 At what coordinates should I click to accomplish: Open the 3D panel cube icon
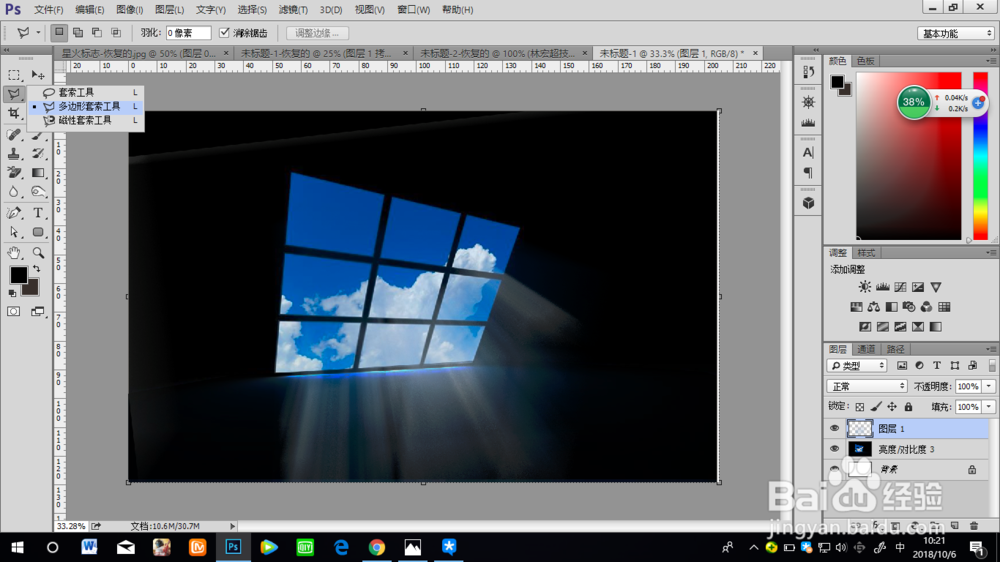[808, 203]
